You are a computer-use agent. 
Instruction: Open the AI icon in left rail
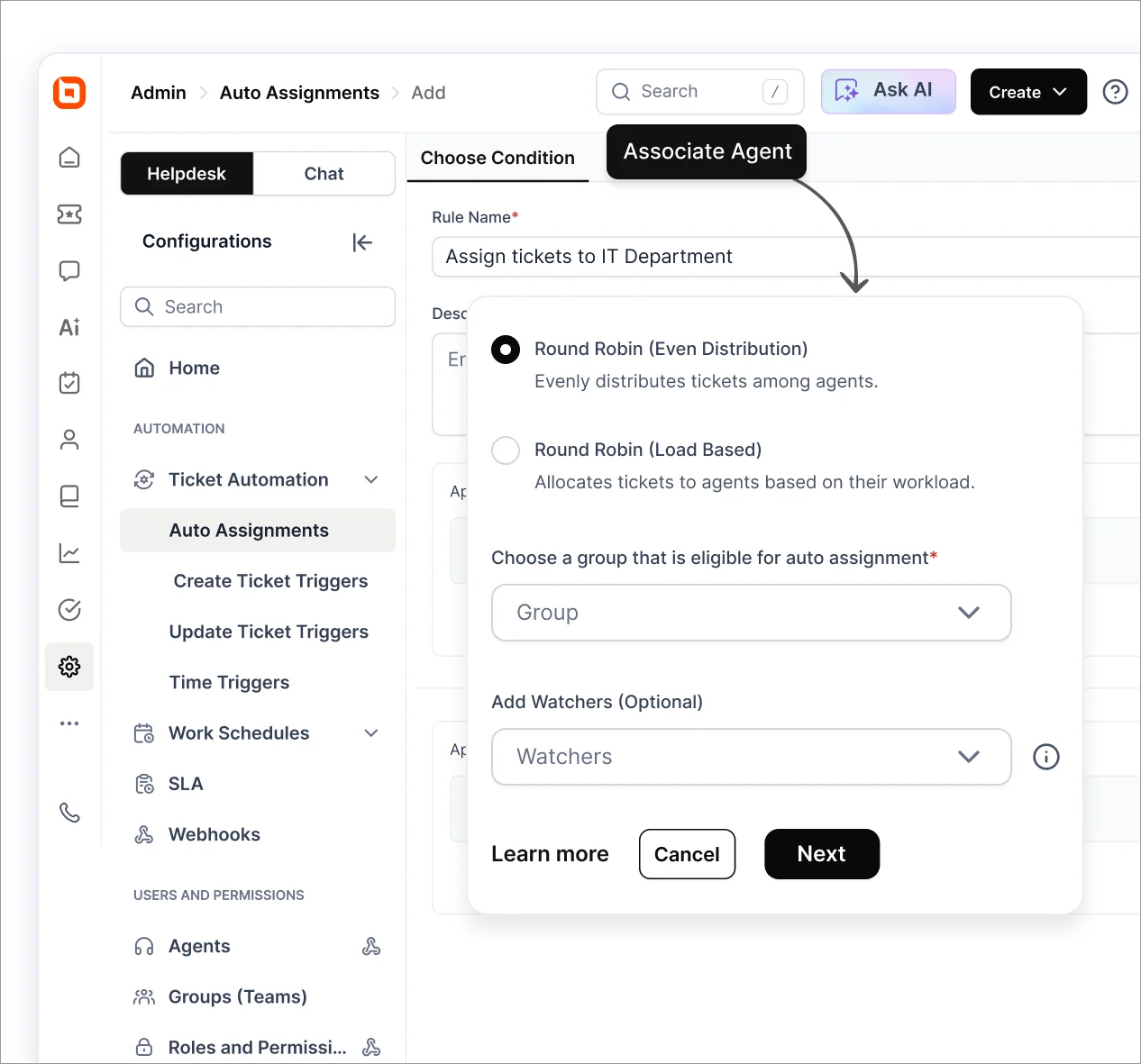[x=69, y=327]
